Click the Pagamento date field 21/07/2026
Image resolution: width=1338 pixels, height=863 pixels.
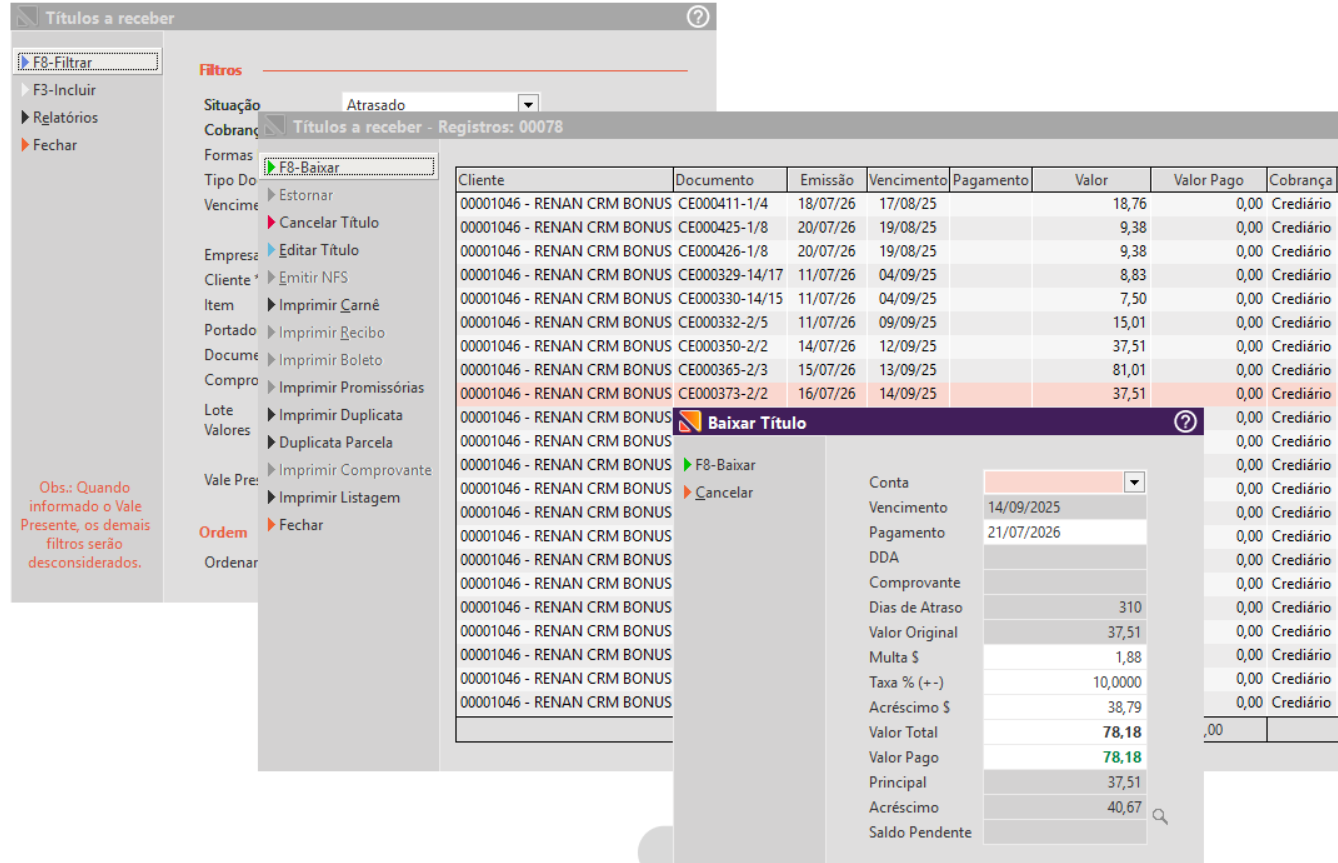[1065, 532]
